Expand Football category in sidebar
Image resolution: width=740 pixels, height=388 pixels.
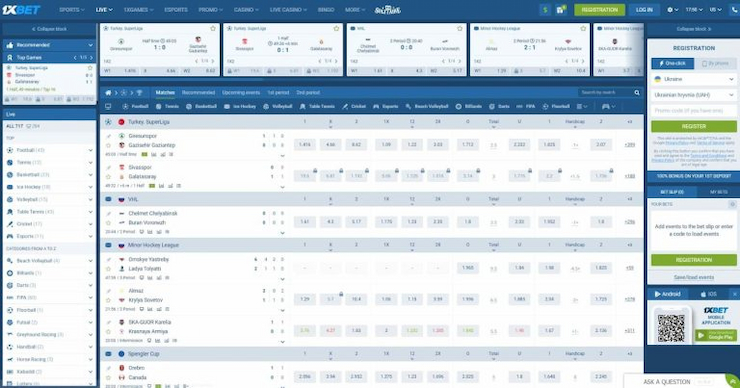49,150
